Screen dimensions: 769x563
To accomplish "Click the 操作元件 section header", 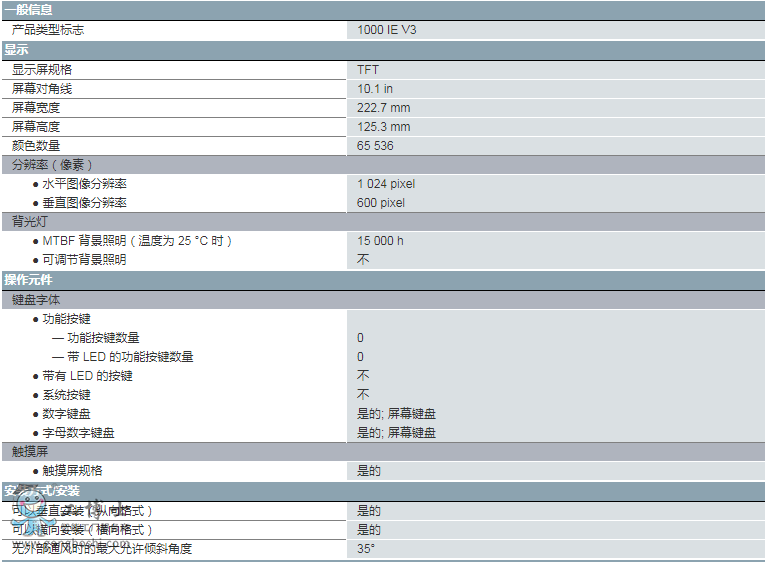I will coord(29,280).
